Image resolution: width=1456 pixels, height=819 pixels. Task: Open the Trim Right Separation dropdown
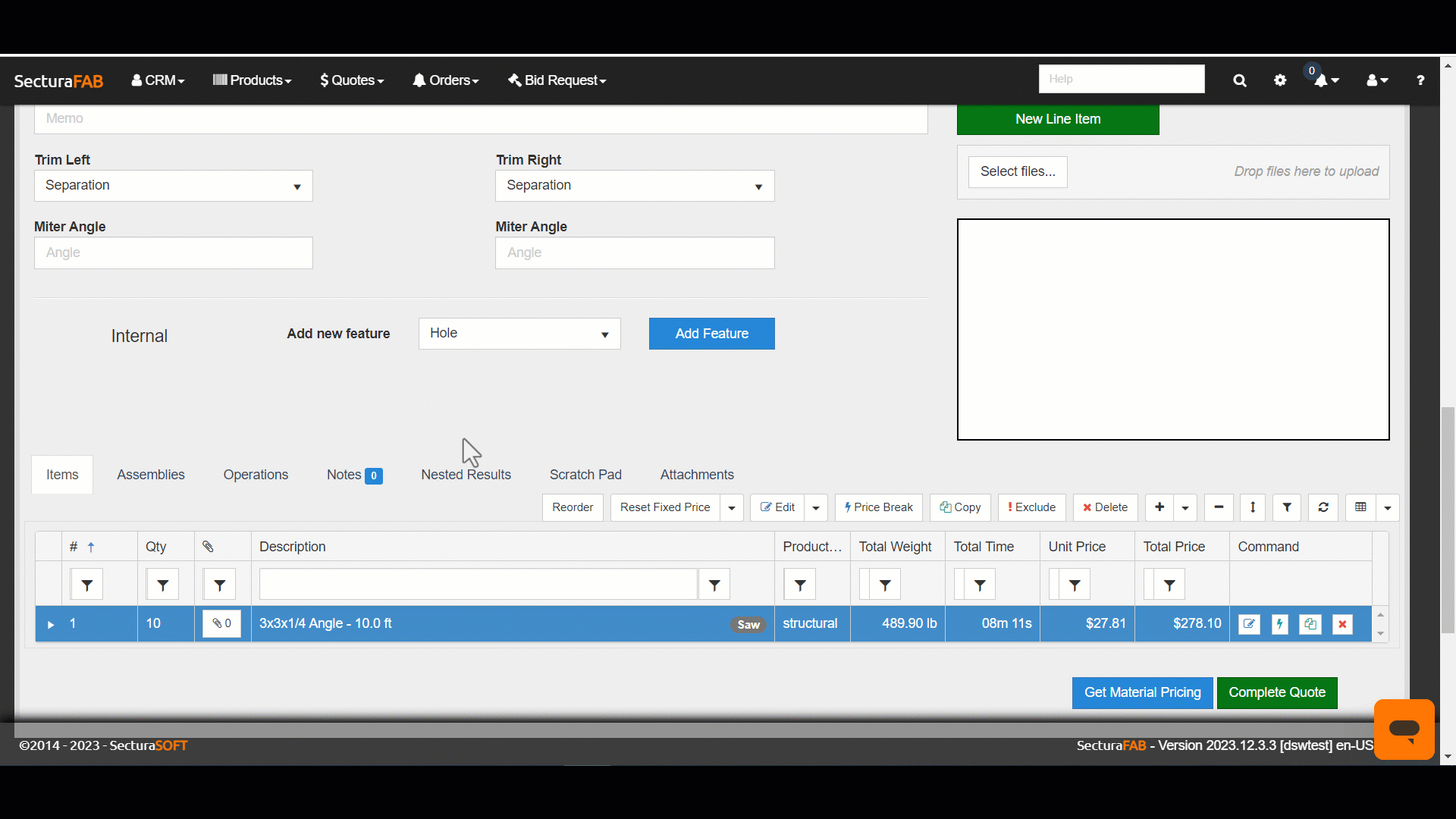758,185
